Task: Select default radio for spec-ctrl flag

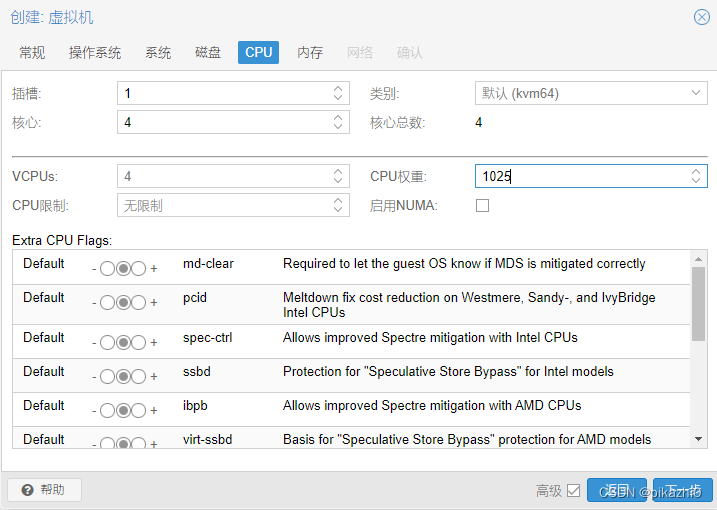Action: point(123,343)
